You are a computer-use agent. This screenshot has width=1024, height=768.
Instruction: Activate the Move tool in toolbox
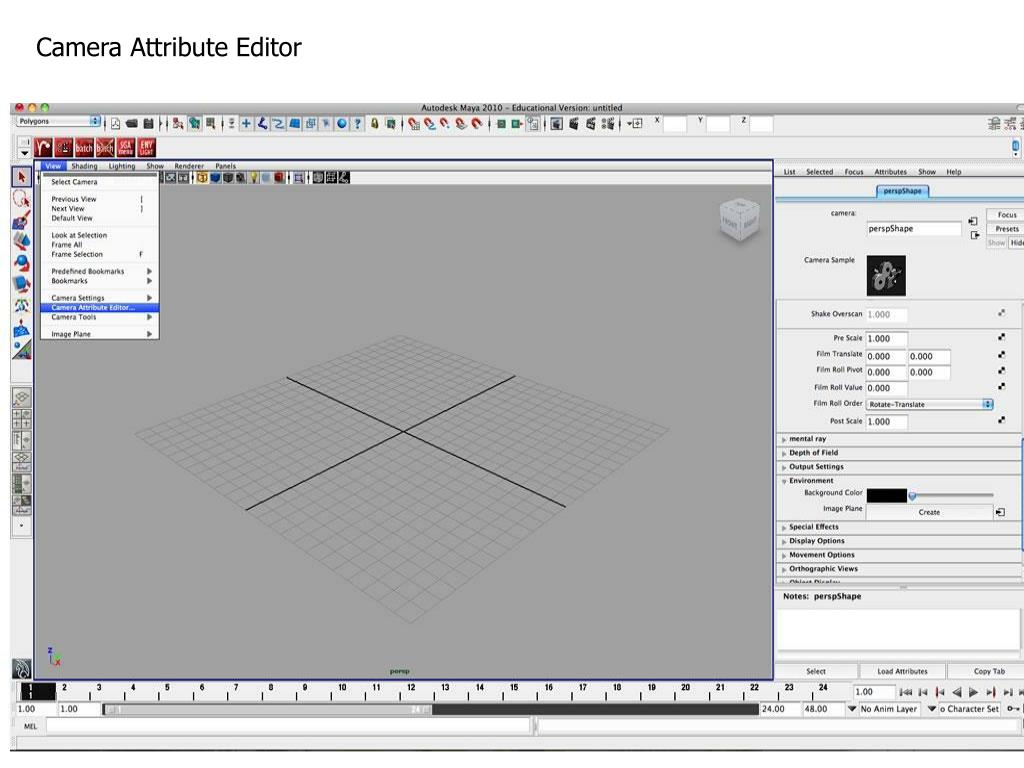[22, 241]
